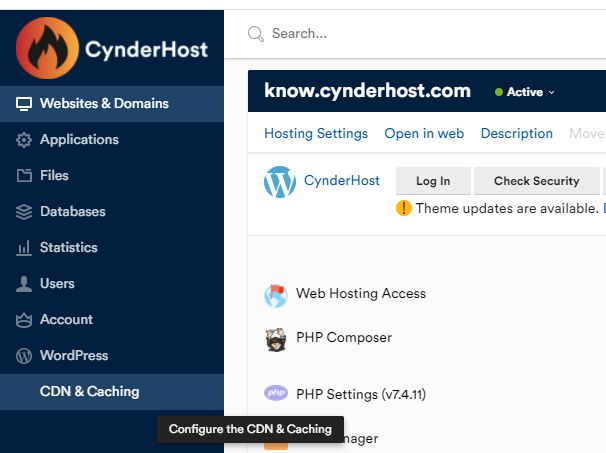This screenshot has width=606, height=453.
Task: Click Open in web link
Action: point(424,133)
